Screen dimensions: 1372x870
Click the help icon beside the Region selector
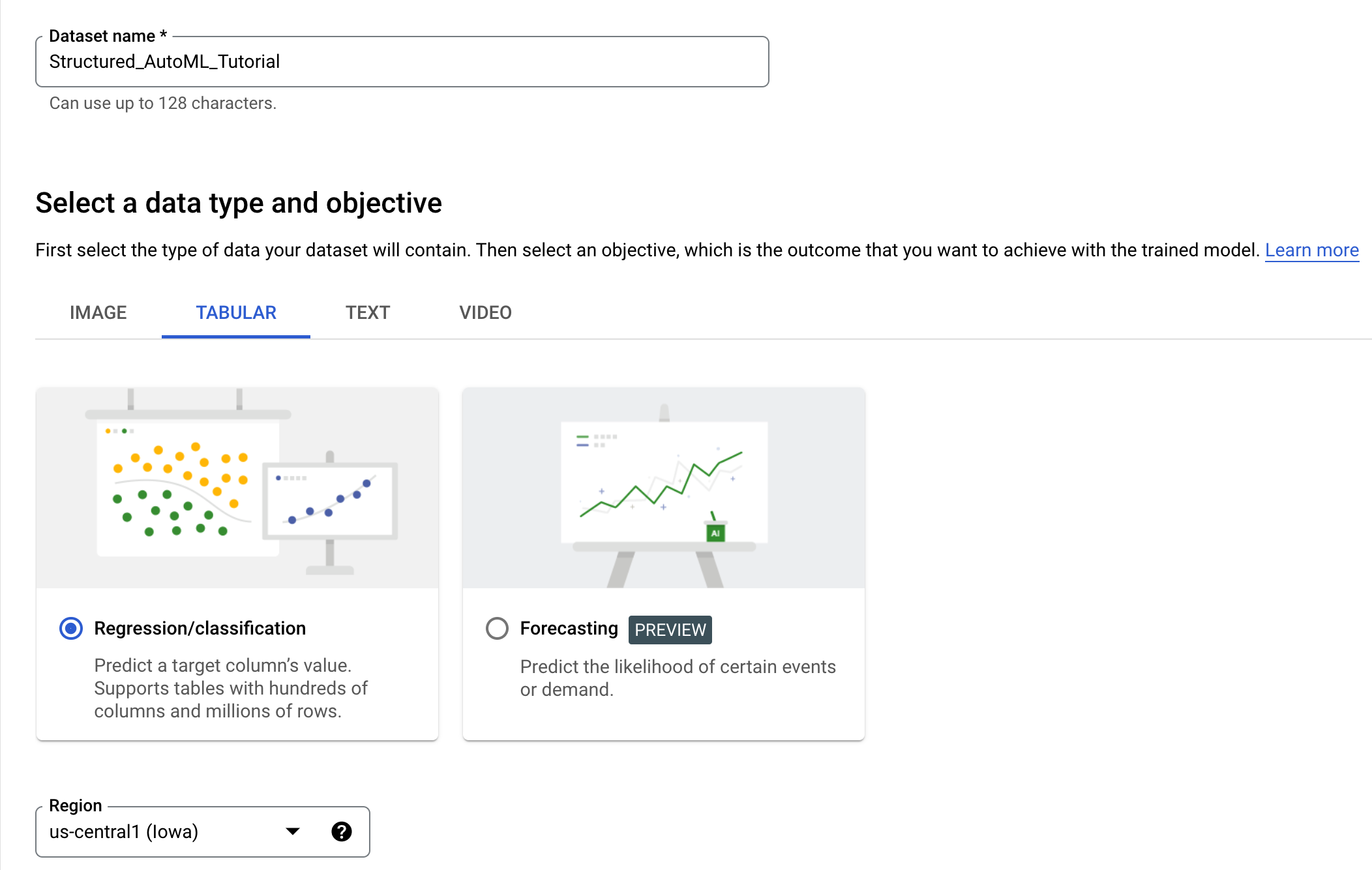click(342, 831)
